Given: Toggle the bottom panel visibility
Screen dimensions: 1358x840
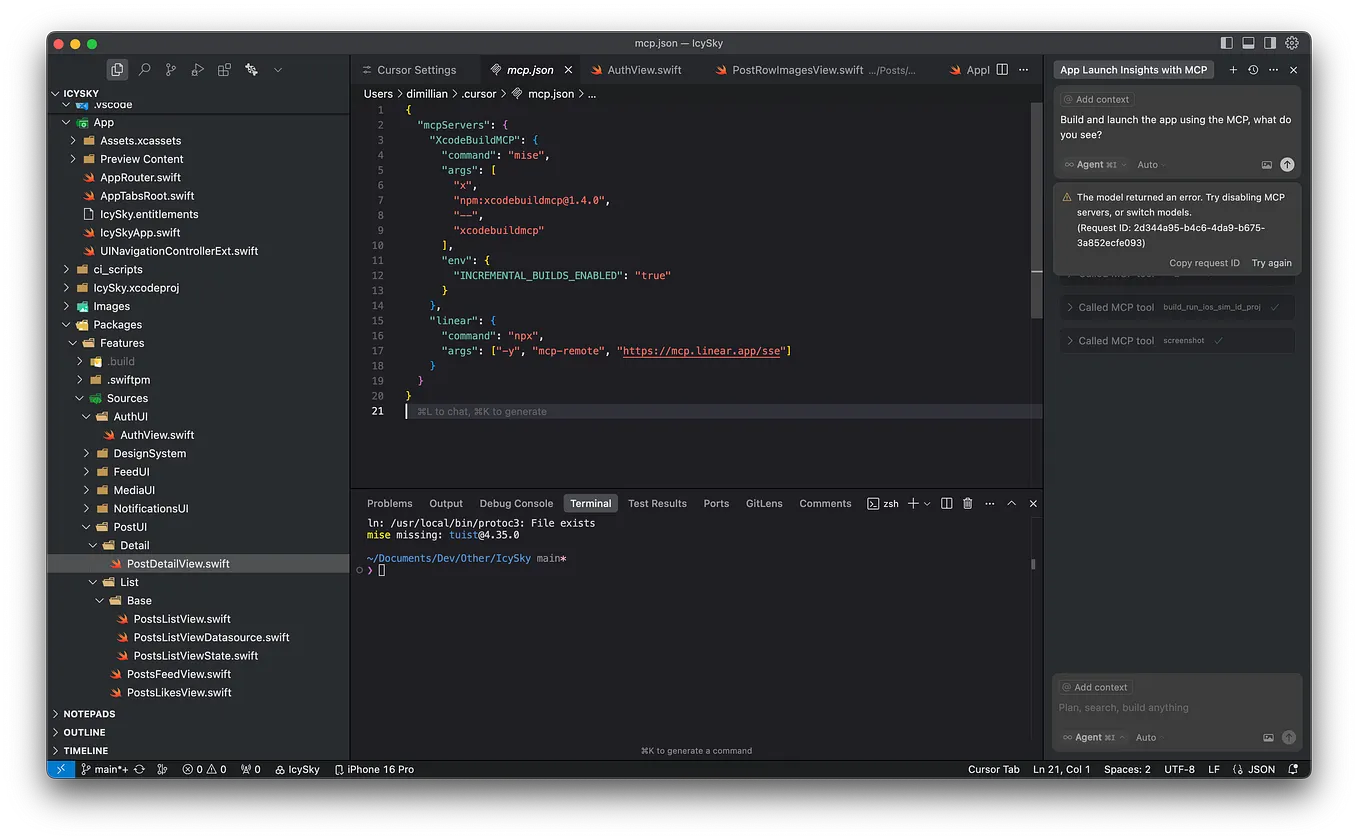Looking at the screenshot, I should [x=1247, y=43].
